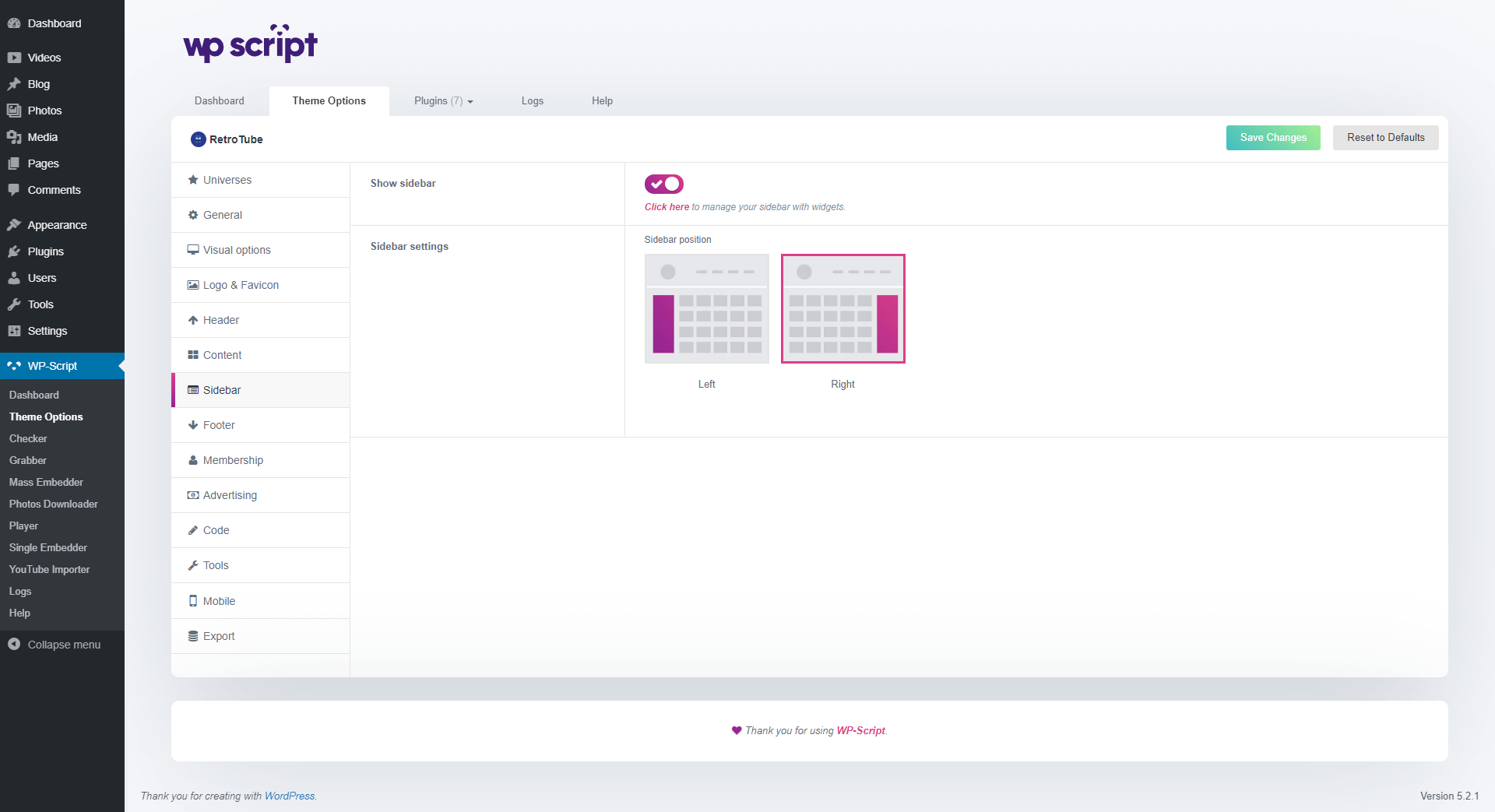Click the Reset to Defaults button
Image resolution: width=1495 pixels, height=812 pixels.
[x=1386, y=138]
